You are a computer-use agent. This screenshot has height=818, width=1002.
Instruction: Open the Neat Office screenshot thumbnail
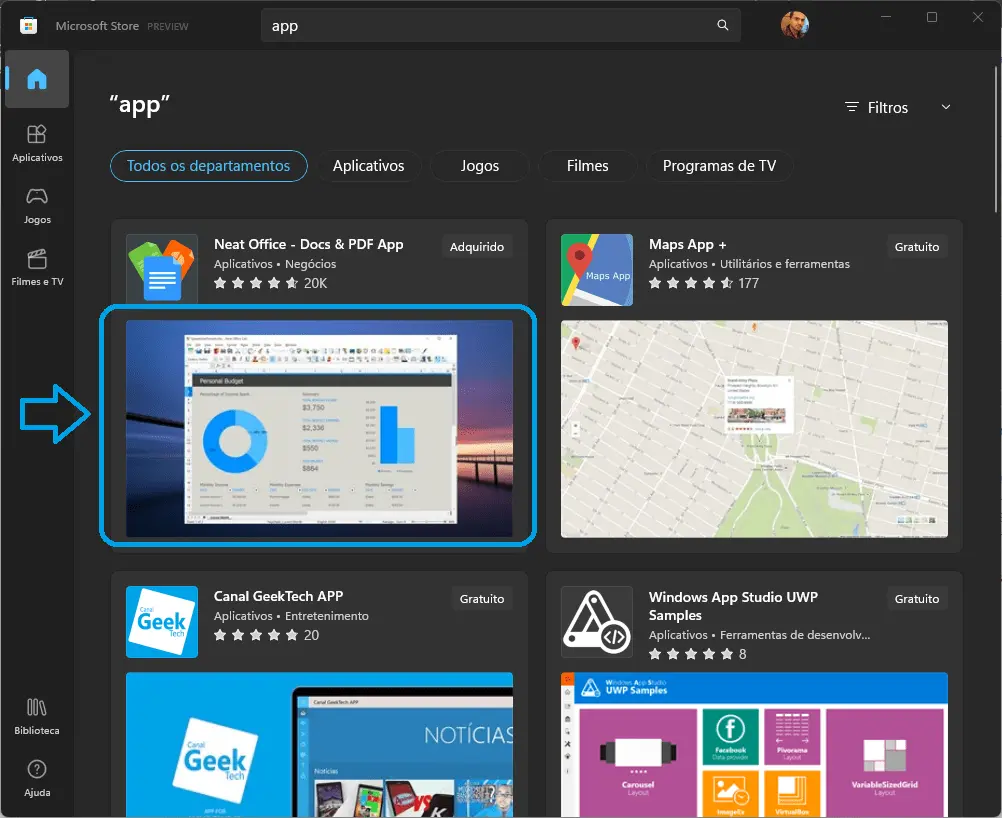[319, 428]
